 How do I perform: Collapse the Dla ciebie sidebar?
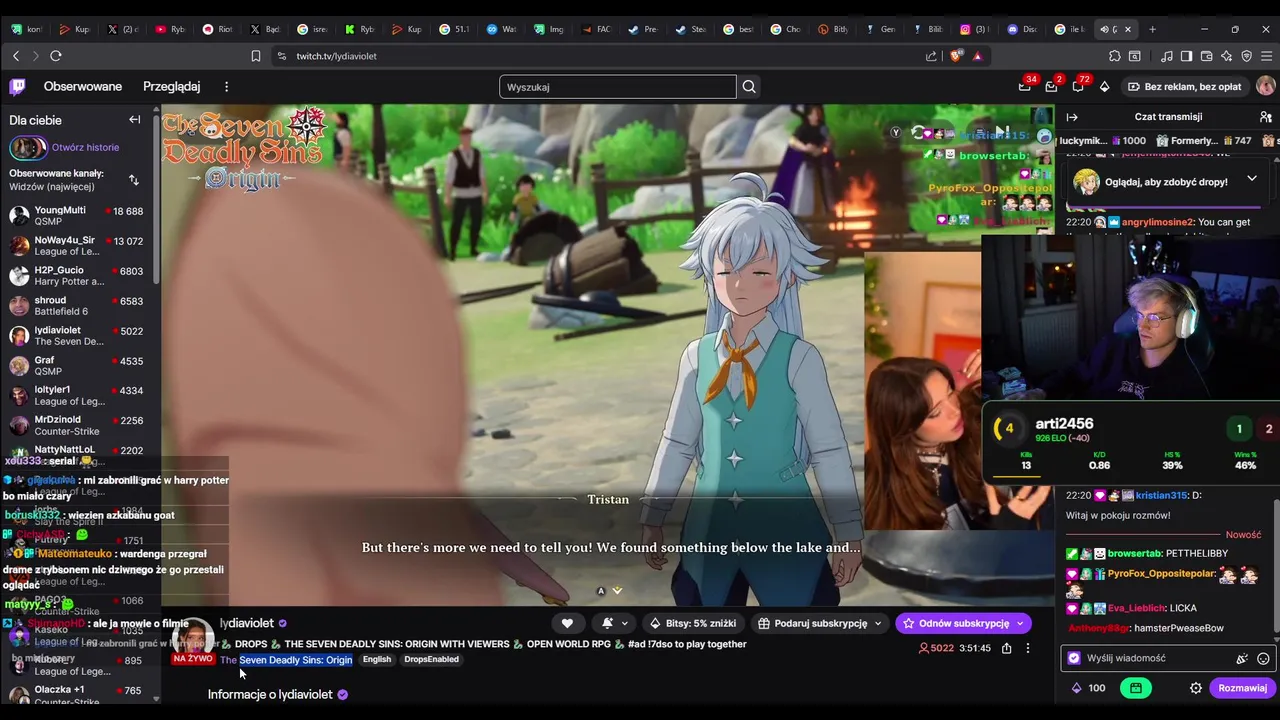134,120
